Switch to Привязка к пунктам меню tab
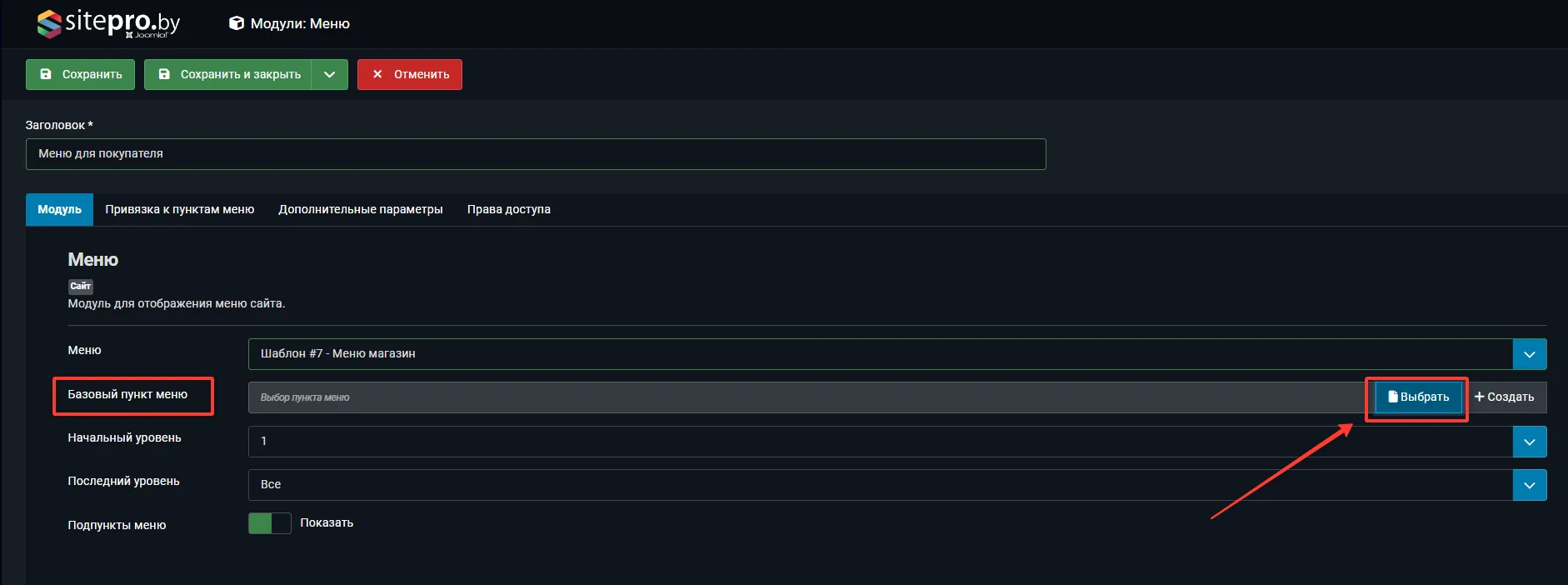This screenshot has height=585, width=1568. [179, 209]
